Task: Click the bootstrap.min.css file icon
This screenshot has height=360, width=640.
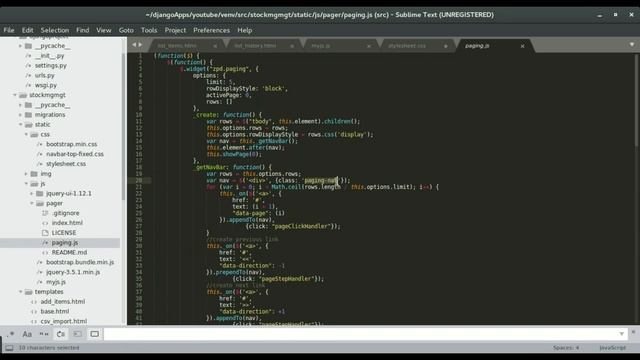Action: (40, 144)
